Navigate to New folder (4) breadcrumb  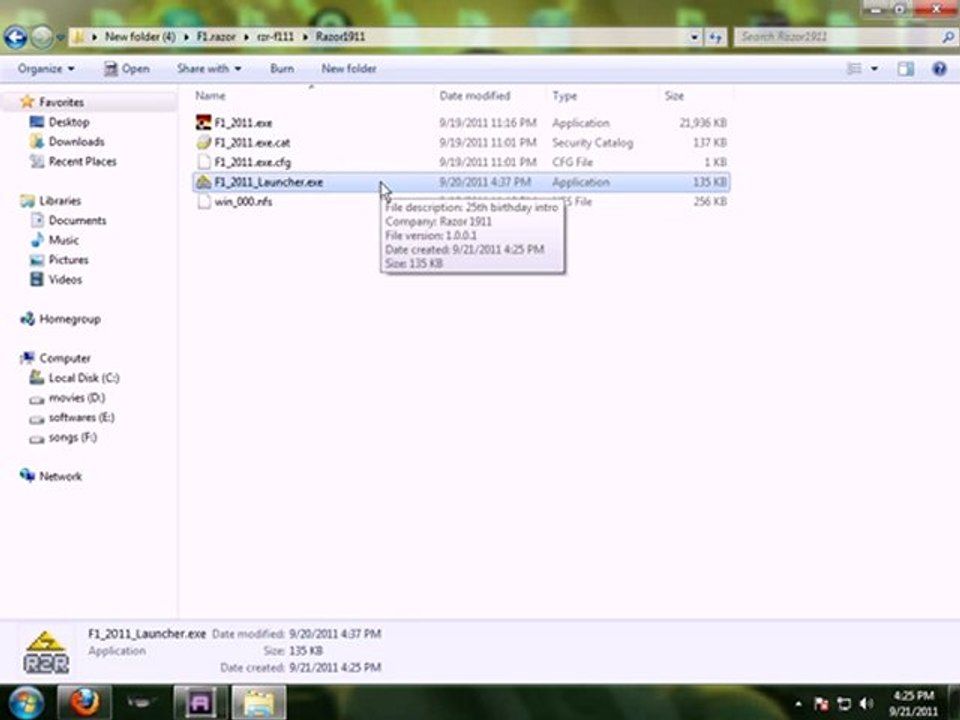coord(140,37)
